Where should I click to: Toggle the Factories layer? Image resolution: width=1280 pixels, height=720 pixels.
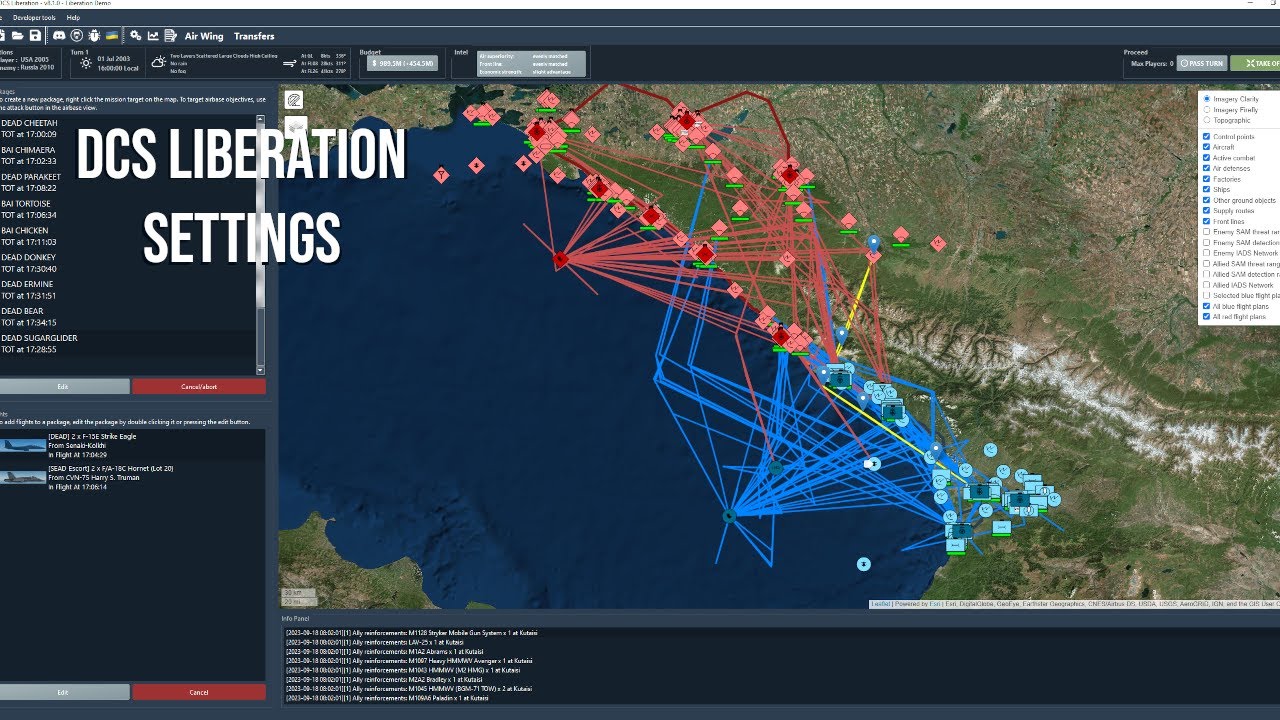[x=1207, y=179]
